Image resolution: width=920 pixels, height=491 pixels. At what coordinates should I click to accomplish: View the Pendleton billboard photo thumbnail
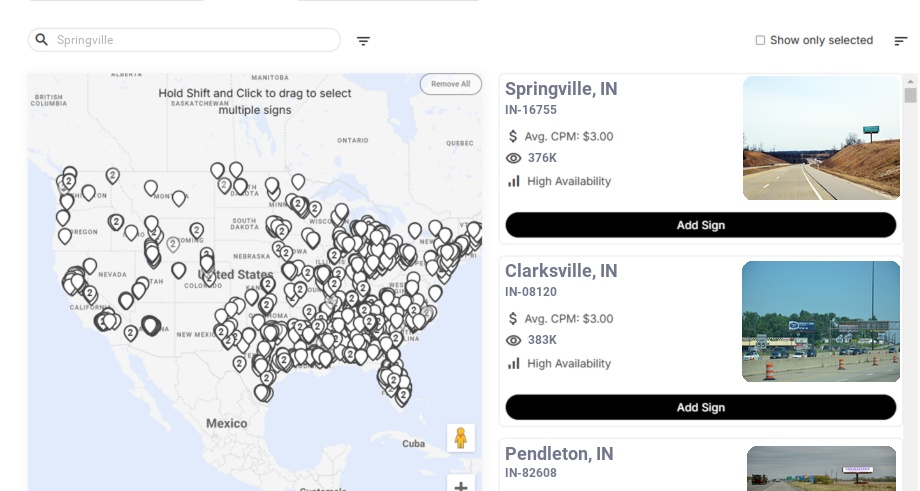[x=821, y=469]
